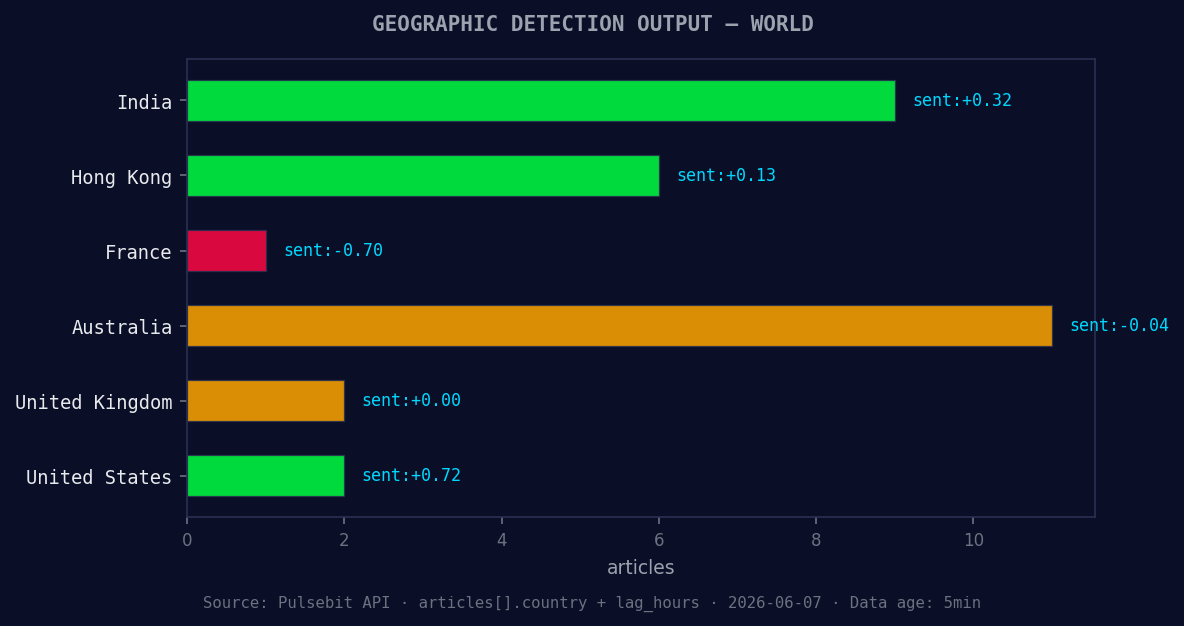Image resolution: width=1184 pixels, height=626 pixels.
Task: Click the x-axis tick label 2
Action: click(344, 541)
